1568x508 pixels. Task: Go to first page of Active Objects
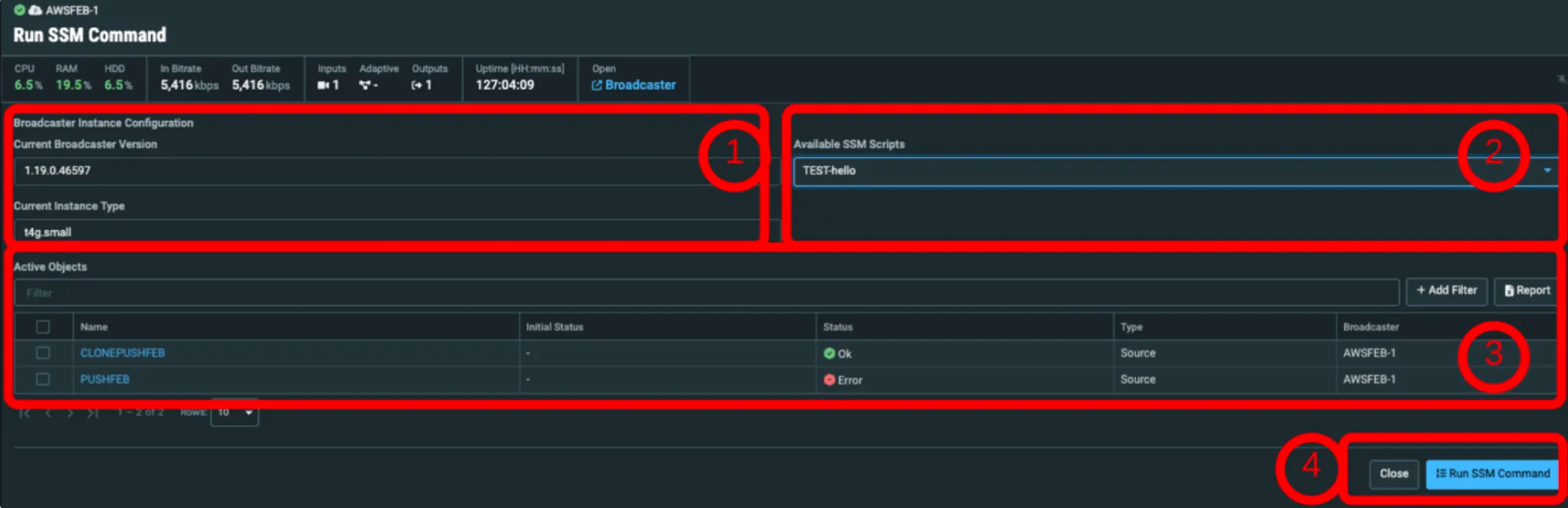(x=25, y=413)
